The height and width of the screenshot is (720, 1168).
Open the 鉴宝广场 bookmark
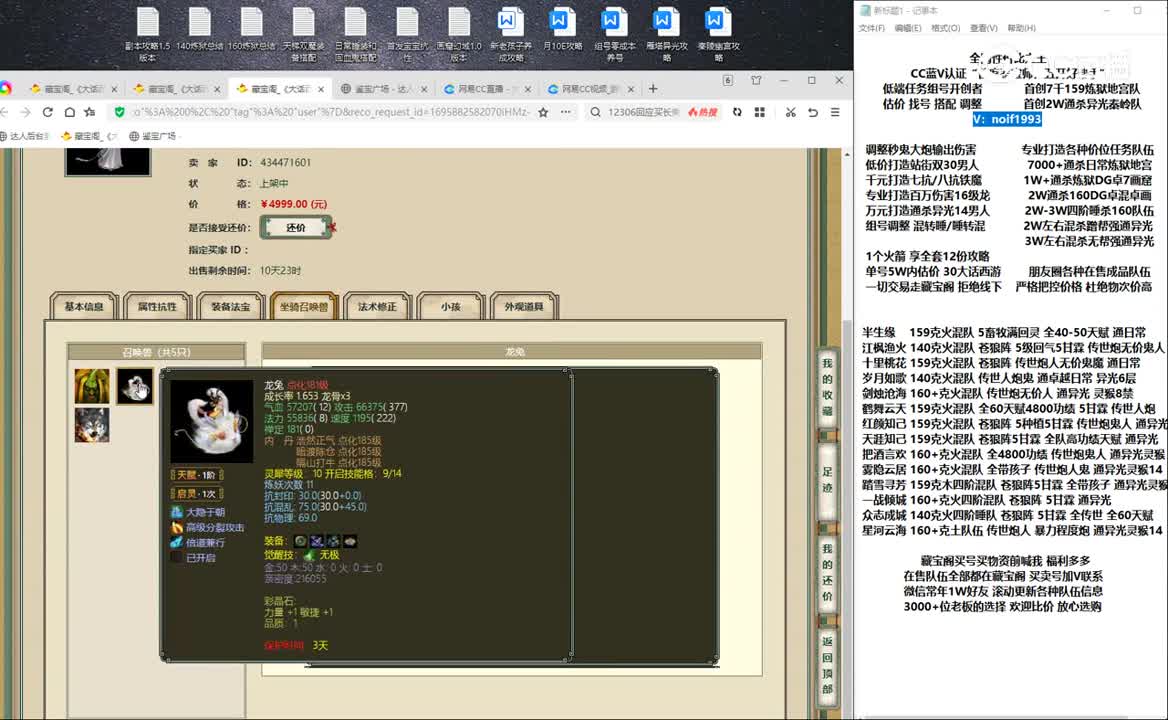[153, 136]
